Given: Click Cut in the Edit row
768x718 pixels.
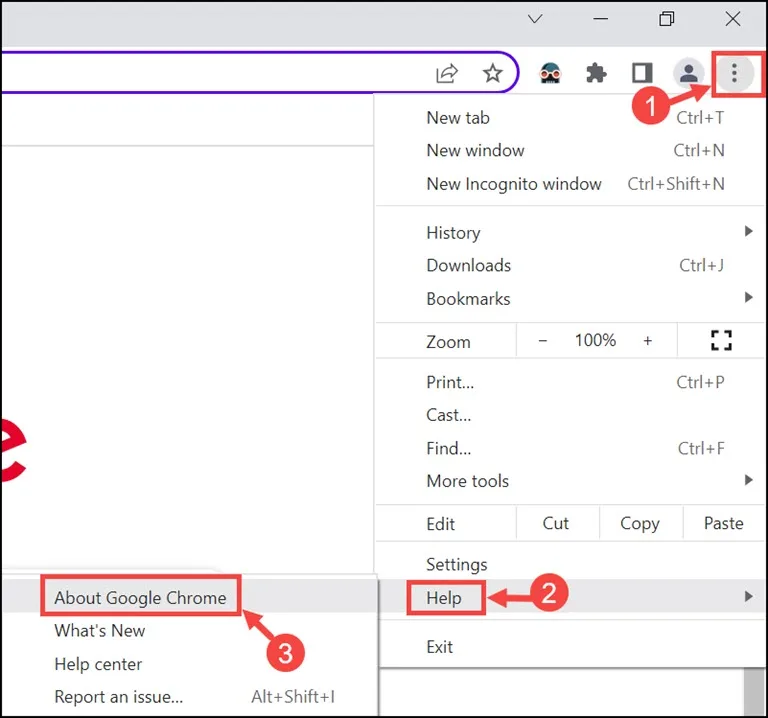Looking at the screenshot, I should (556, 523).
